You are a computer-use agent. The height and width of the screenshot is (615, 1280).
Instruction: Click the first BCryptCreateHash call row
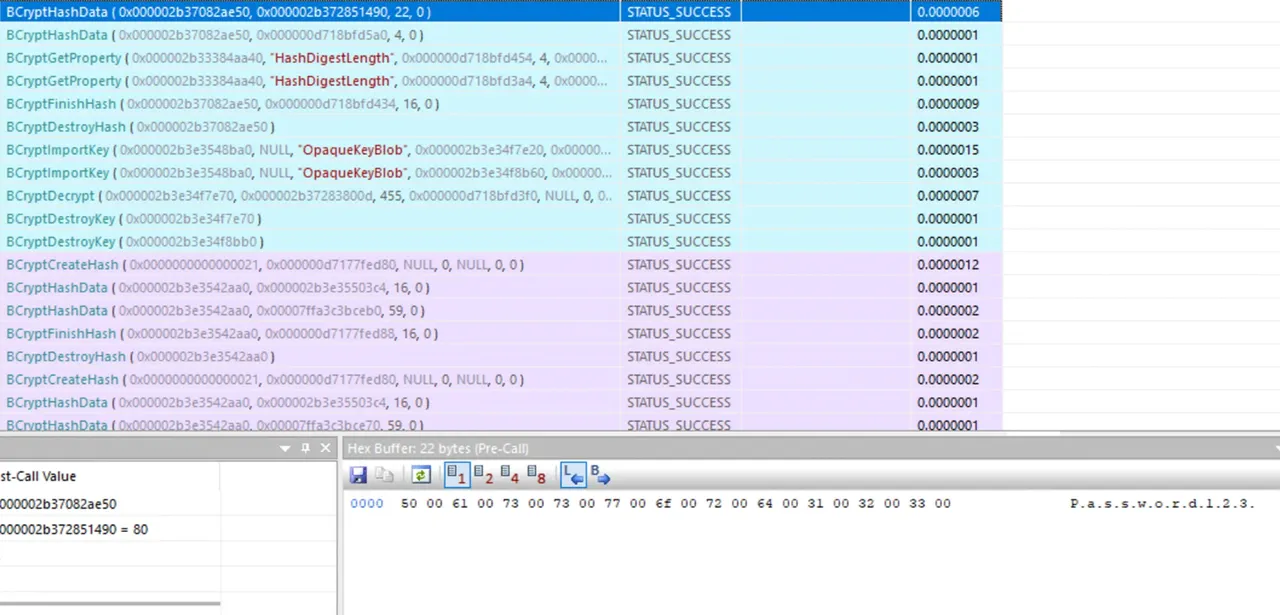coord(501,265)
